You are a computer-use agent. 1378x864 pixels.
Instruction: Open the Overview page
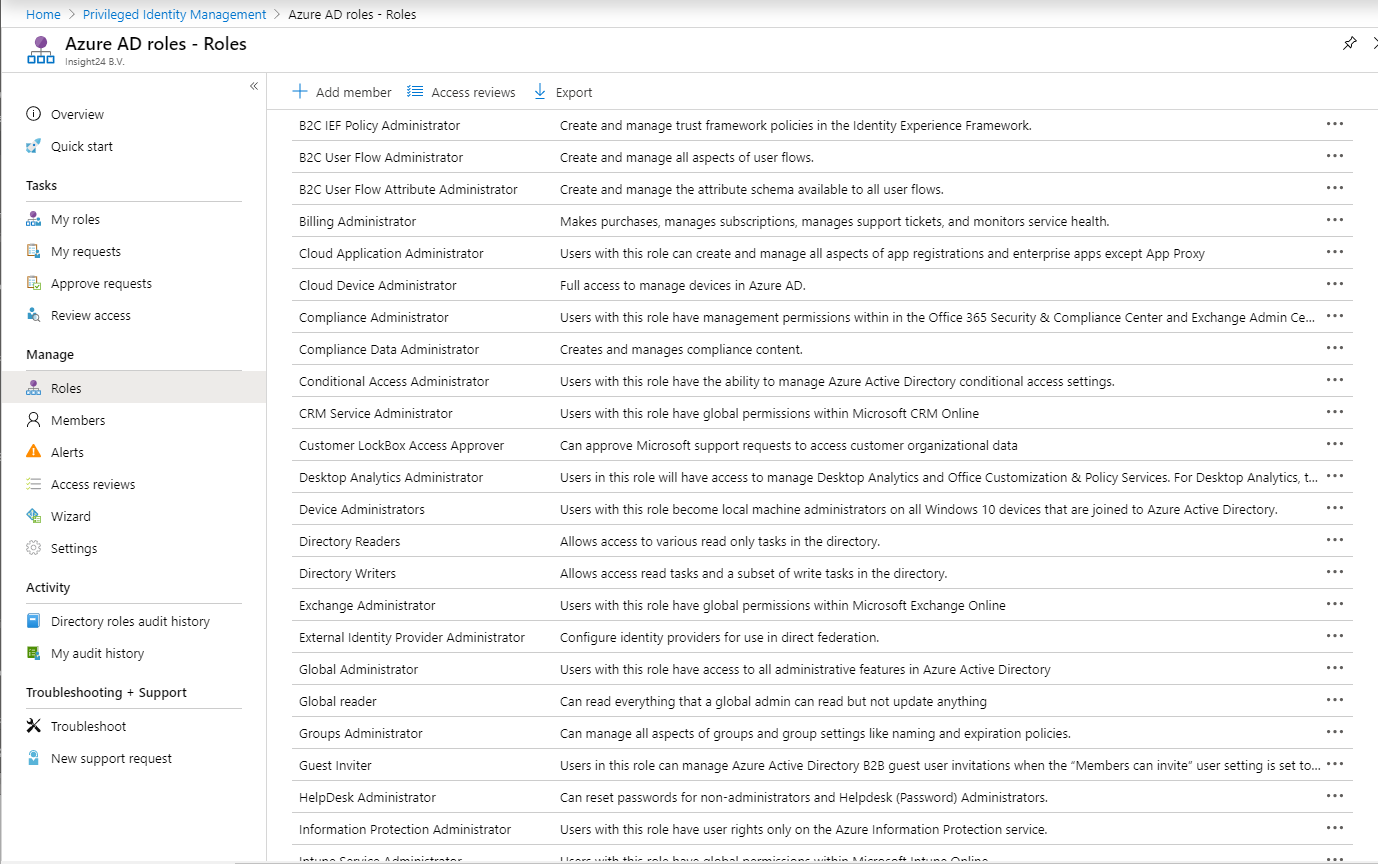pos(77,114)
